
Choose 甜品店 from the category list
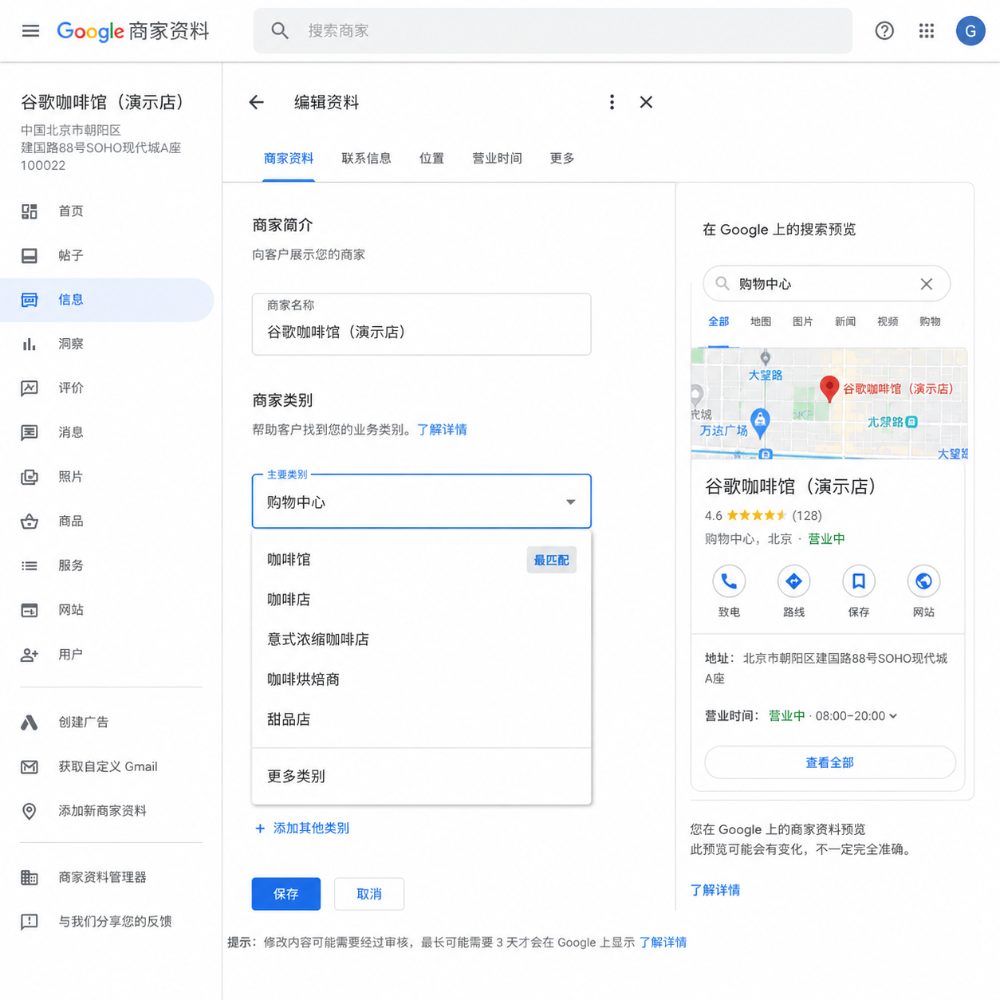click(422, 719)
